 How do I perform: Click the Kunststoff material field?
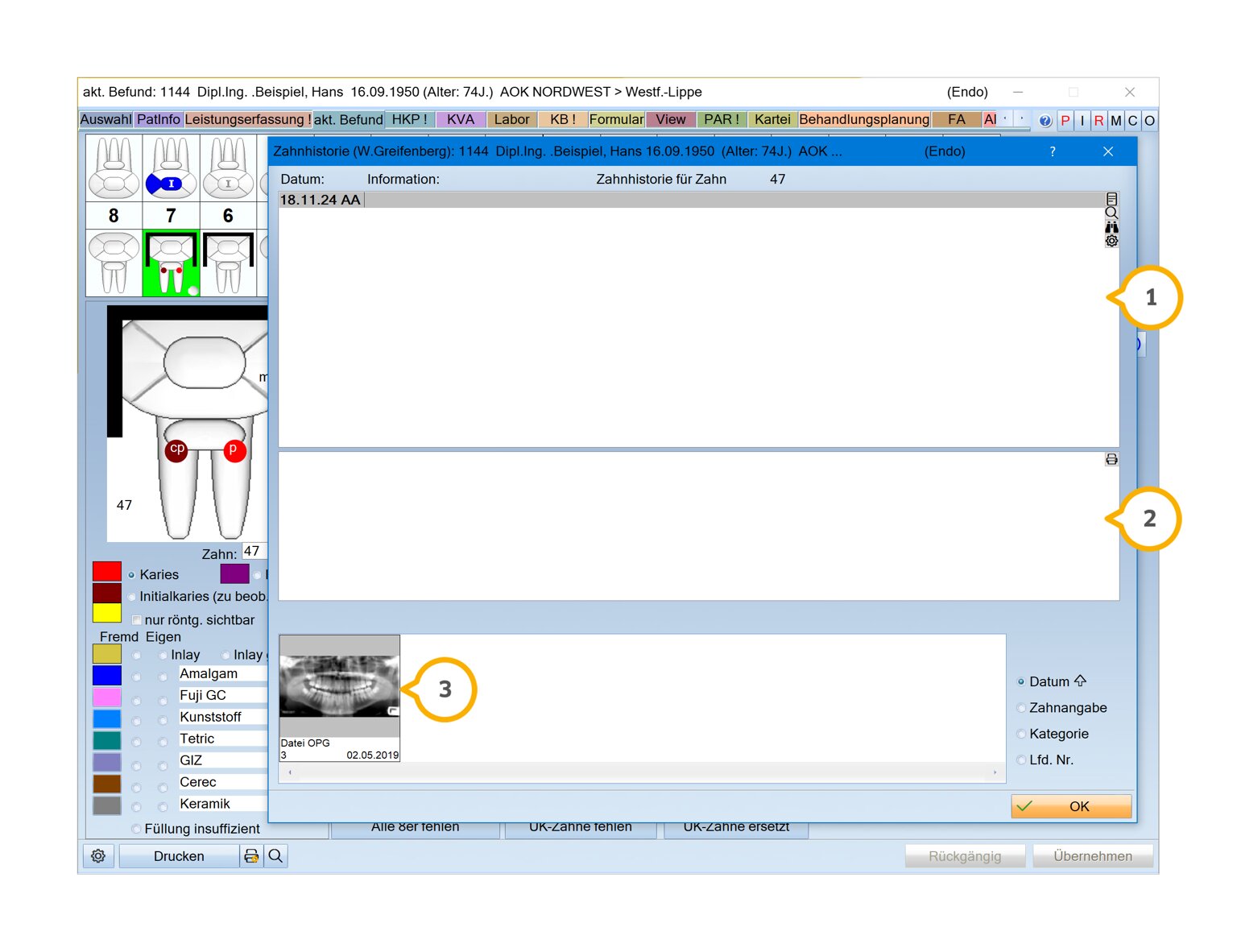pos(222,717)
